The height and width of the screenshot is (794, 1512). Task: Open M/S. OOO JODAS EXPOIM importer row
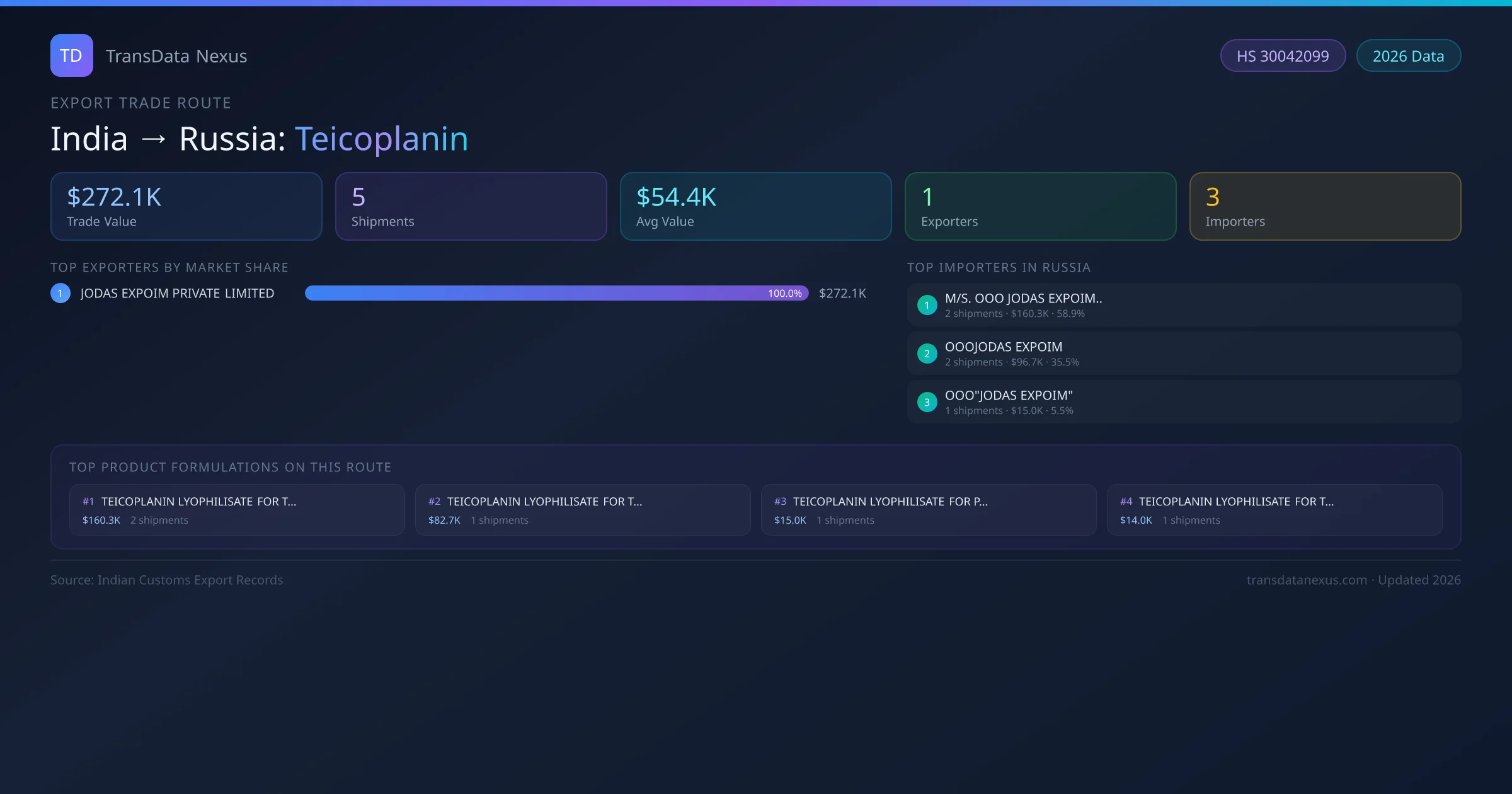1183,305
